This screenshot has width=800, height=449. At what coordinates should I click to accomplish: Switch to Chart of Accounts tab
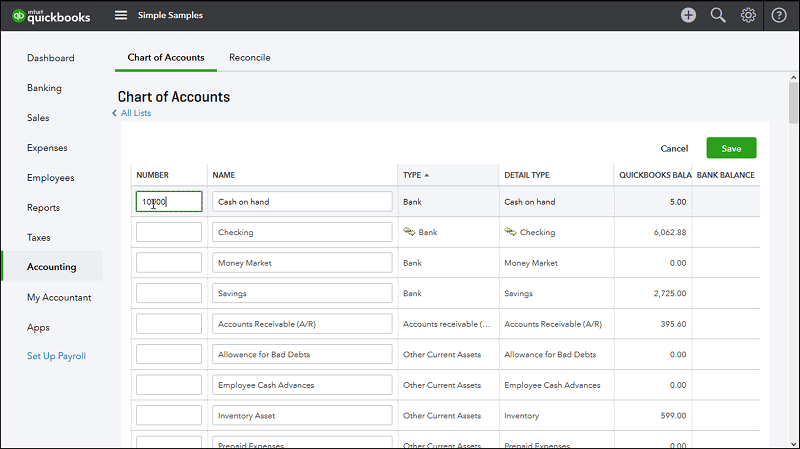(x=166, y=58)
